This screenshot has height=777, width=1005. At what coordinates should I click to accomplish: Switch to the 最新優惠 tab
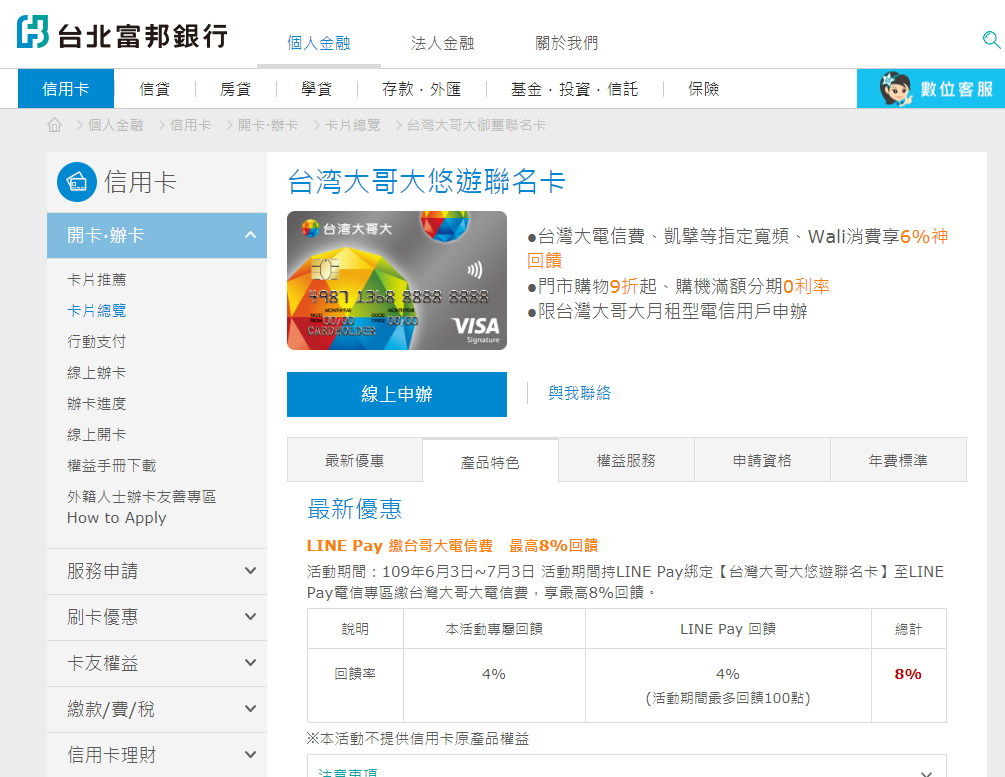click(354, 460)
